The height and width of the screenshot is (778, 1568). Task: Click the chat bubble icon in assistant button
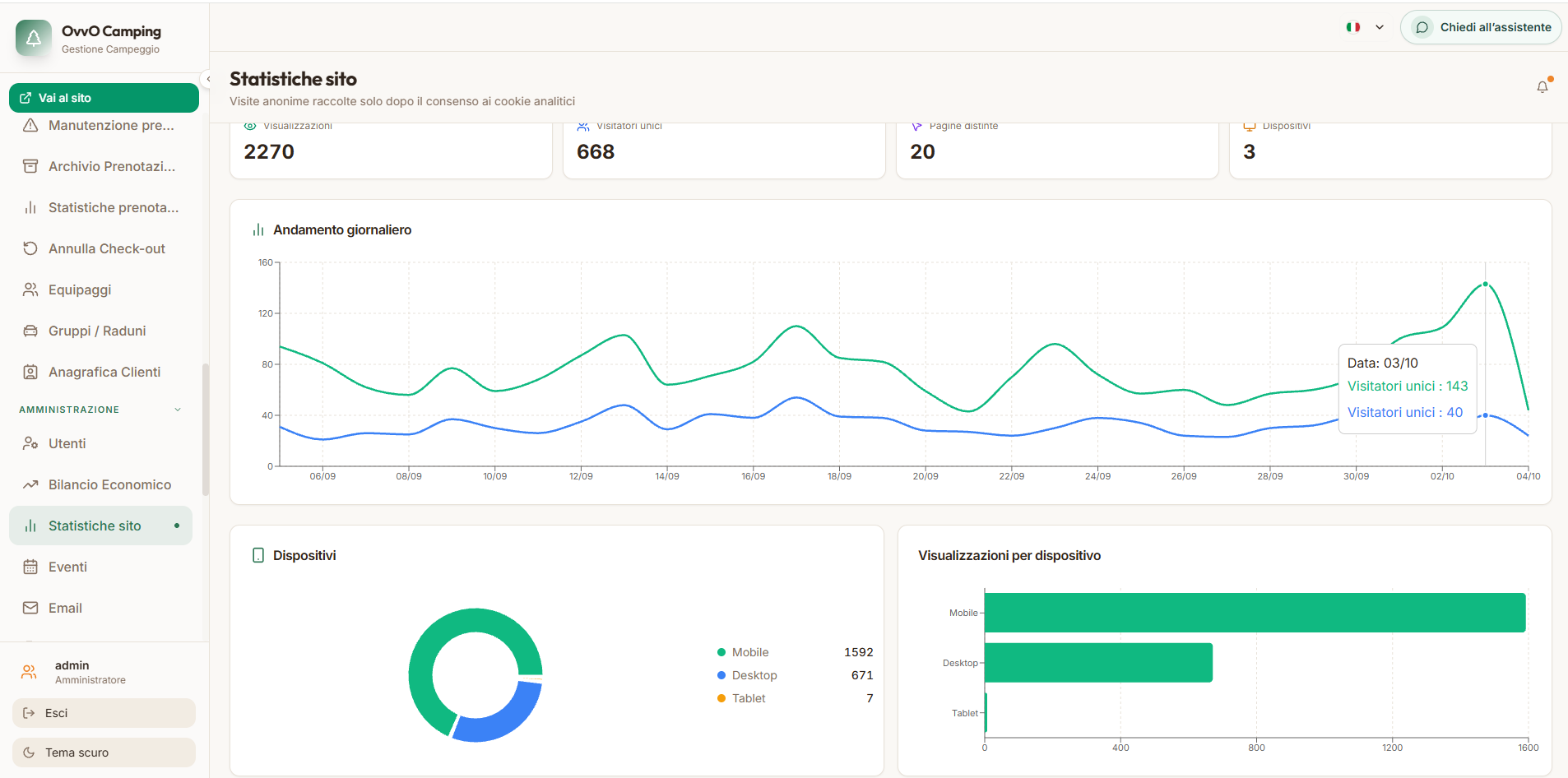(x=1422, y=27)
